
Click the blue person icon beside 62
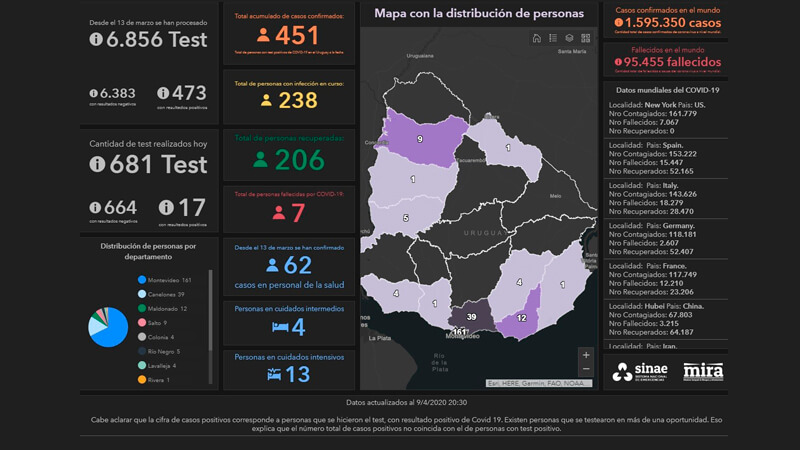(x=272, y=265)
